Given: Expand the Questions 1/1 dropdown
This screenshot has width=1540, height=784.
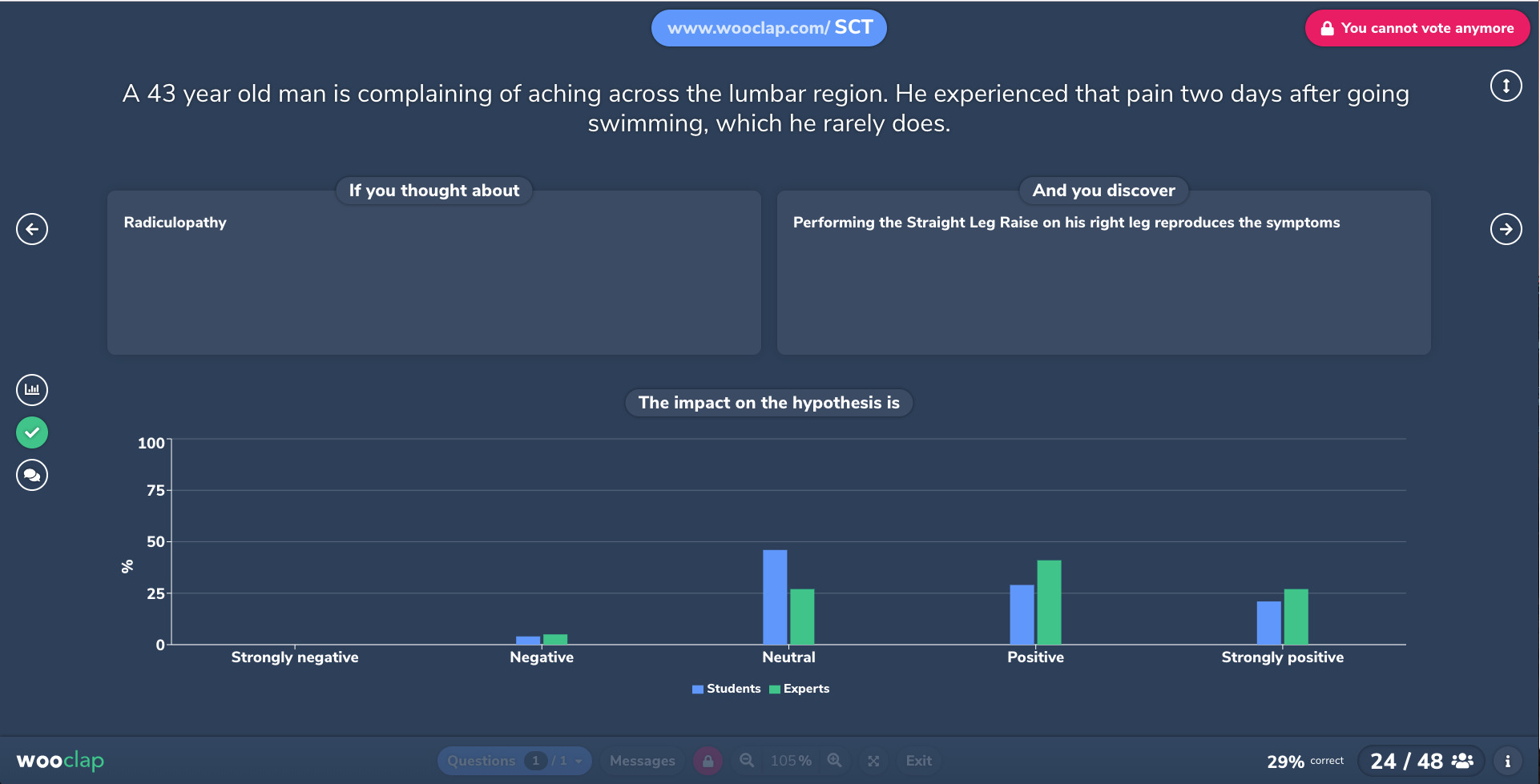Looking at the screenshot, I should click(514, 761).
